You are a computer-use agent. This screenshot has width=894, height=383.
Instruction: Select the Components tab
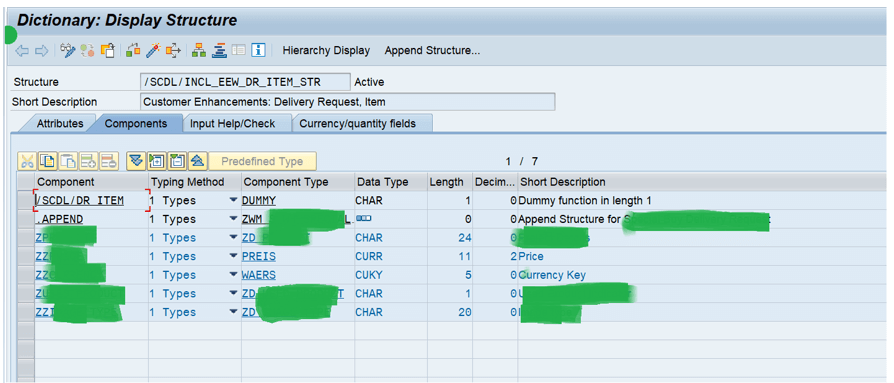(x=136, y=123)
